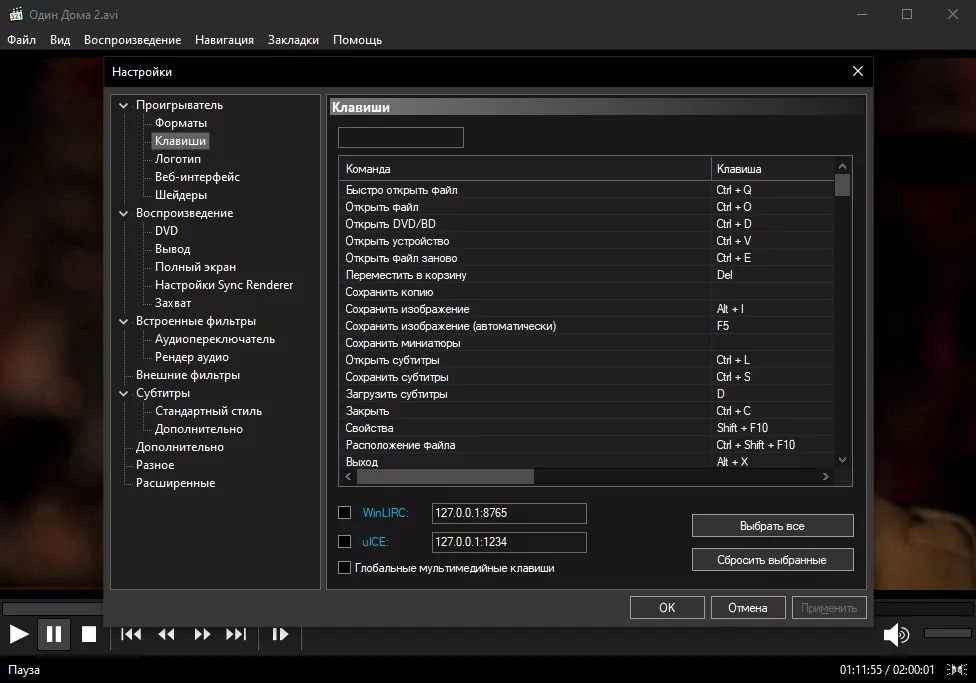Enable the WinLIRC checkbox
The width and height of the screenshot is (976, 683).
[x=344, y=512]
